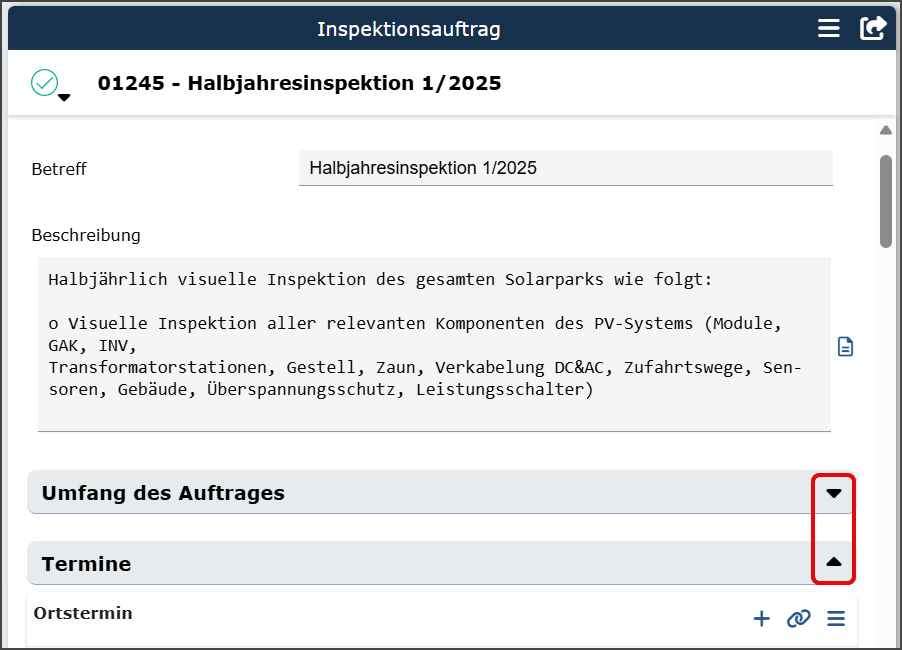
Task: Click the vertical scrollbar thumb
Action: pyautogui.click(x=886, y=201)
